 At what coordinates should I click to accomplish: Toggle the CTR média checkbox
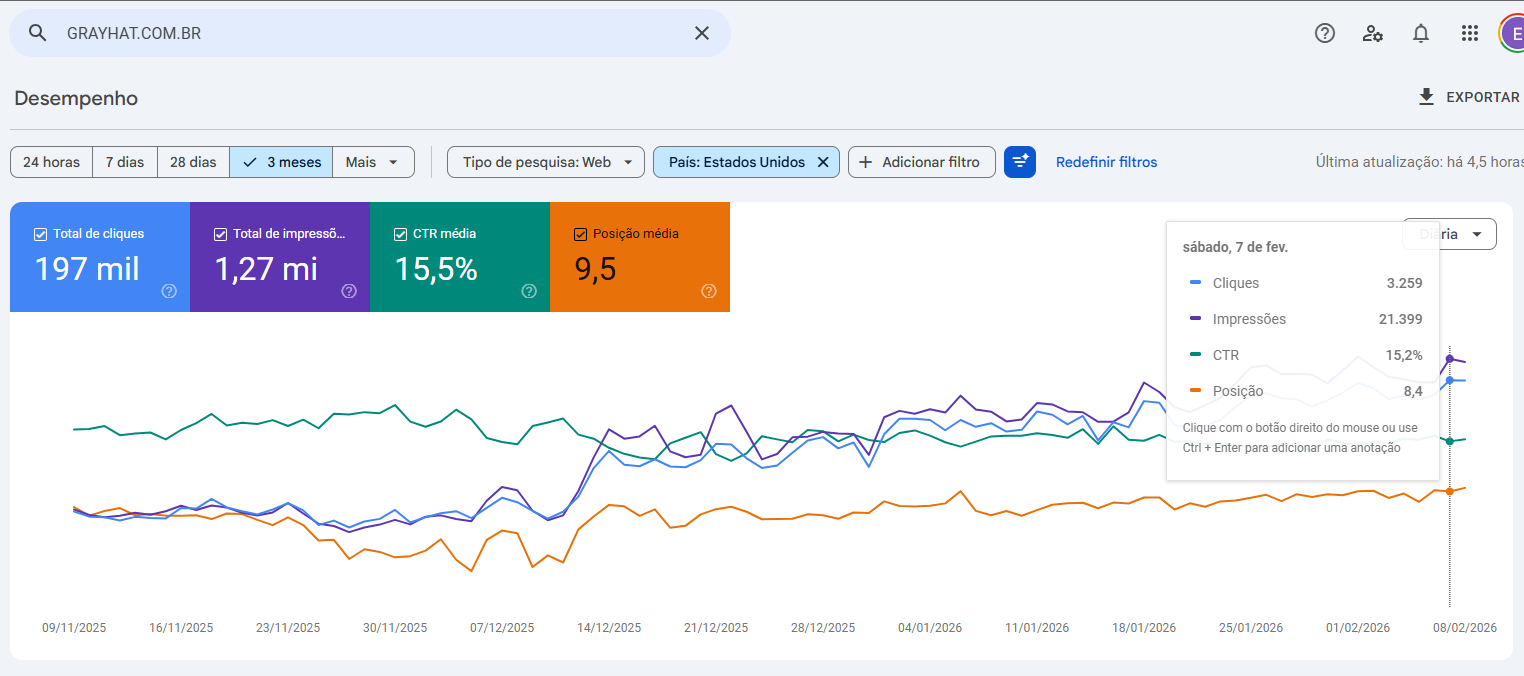[401, 234]
